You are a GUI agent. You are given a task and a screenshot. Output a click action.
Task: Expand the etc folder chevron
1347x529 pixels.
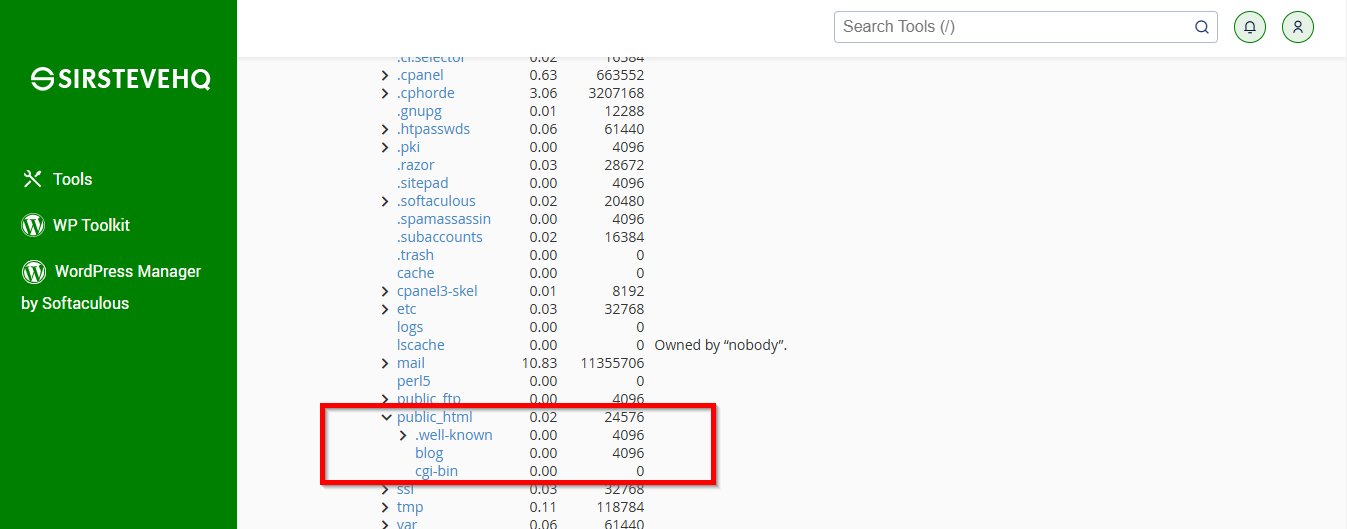click(x=386, y=309)
